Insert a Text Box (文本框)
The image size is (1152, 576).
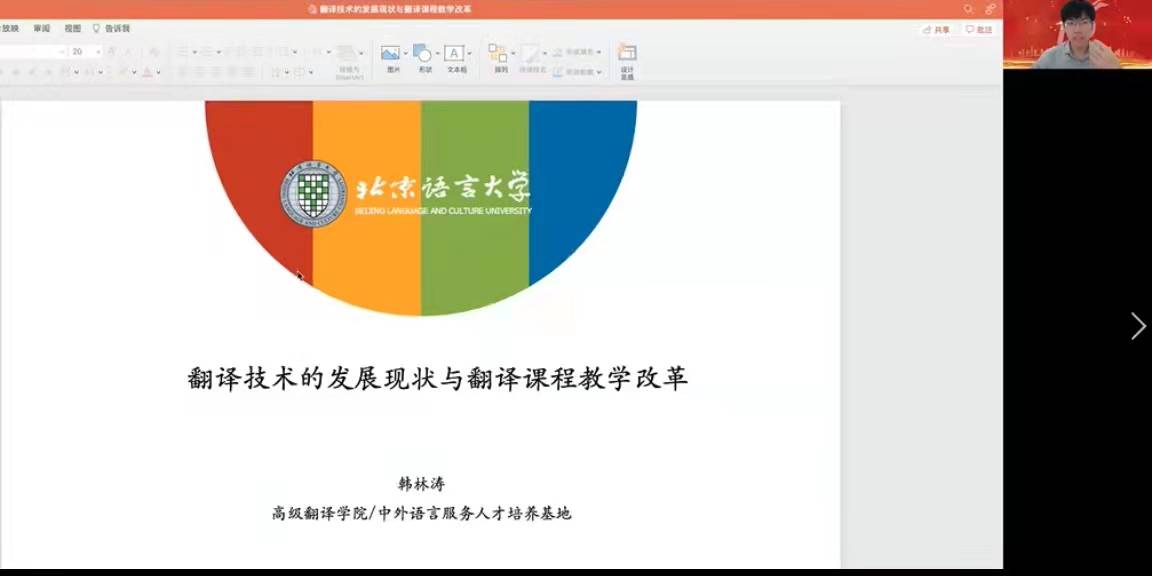click(454, 54)
